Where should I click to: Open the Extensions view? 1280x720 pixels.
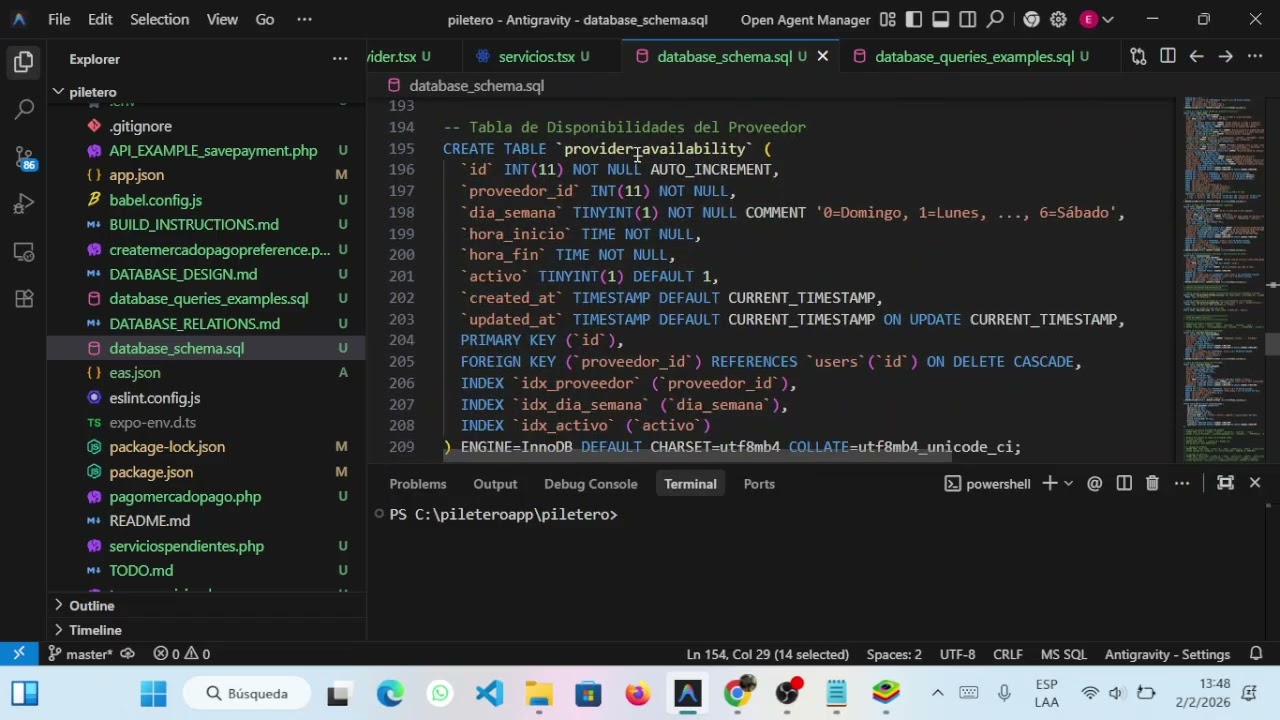[24, 299]
